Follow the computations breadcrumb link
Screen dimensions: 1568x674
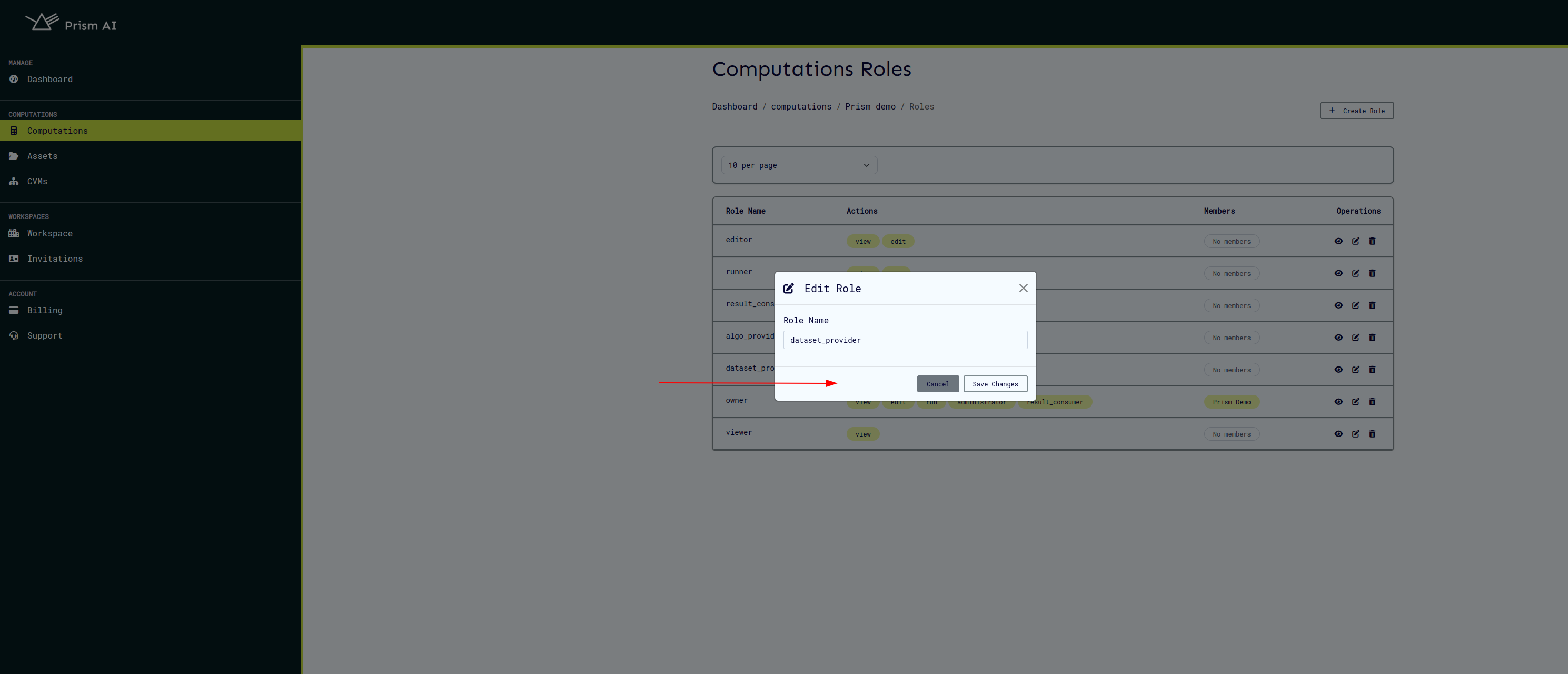pyautogui.click(x=801, y=106)
